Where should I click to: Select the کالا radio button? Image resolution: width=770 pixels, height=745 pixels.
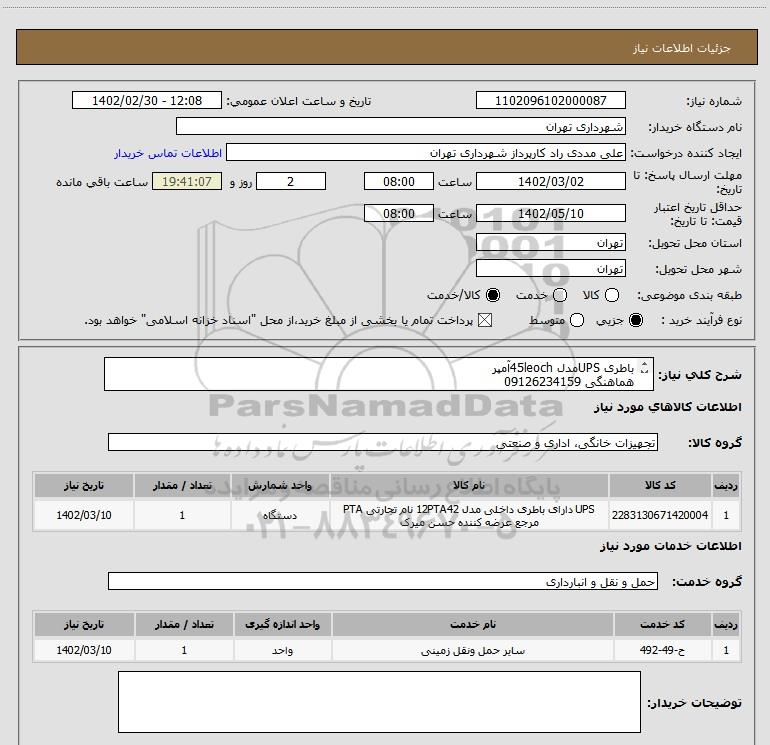click(612, 295)
